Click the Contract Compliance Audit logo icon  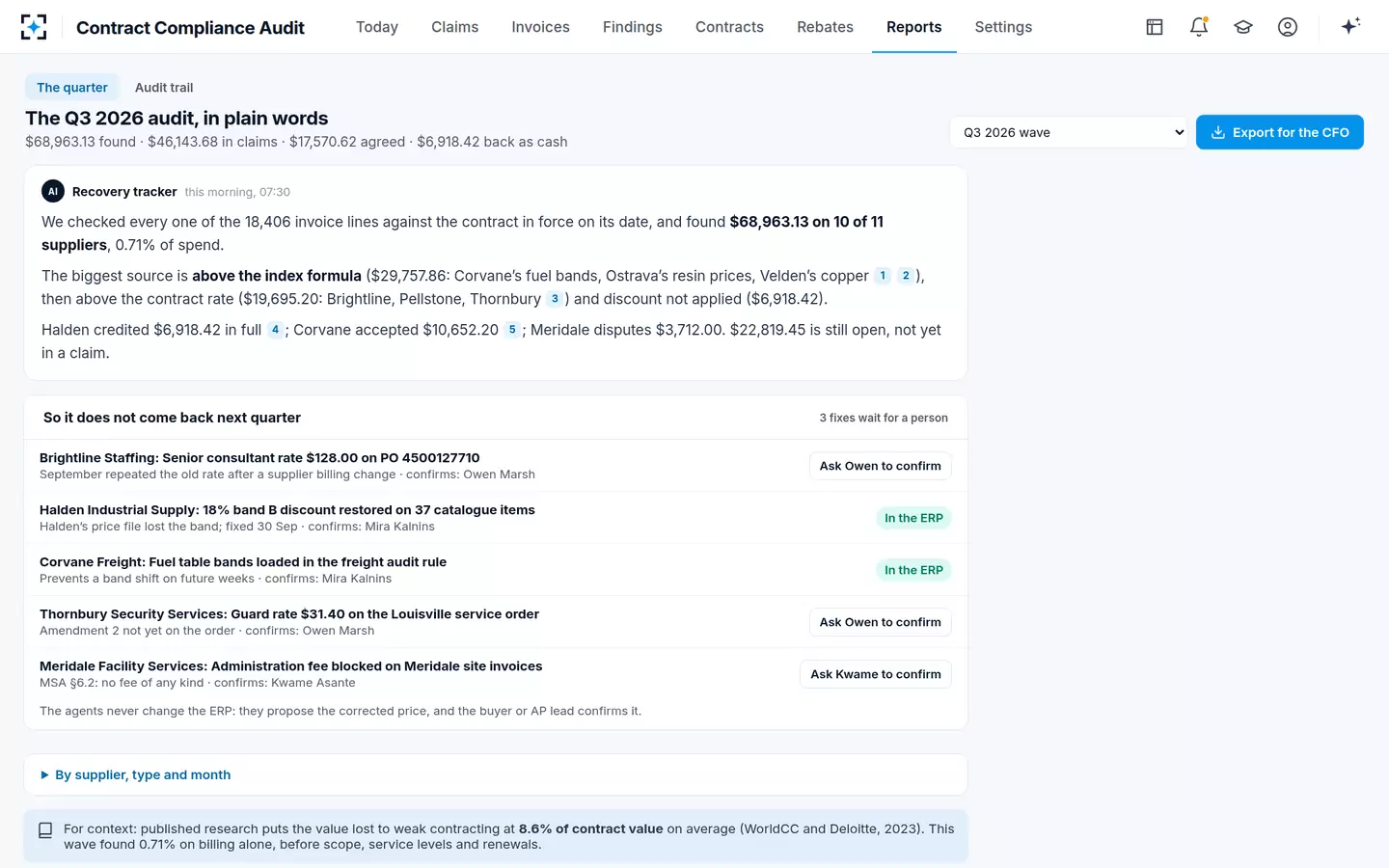[x=34, y=27]
